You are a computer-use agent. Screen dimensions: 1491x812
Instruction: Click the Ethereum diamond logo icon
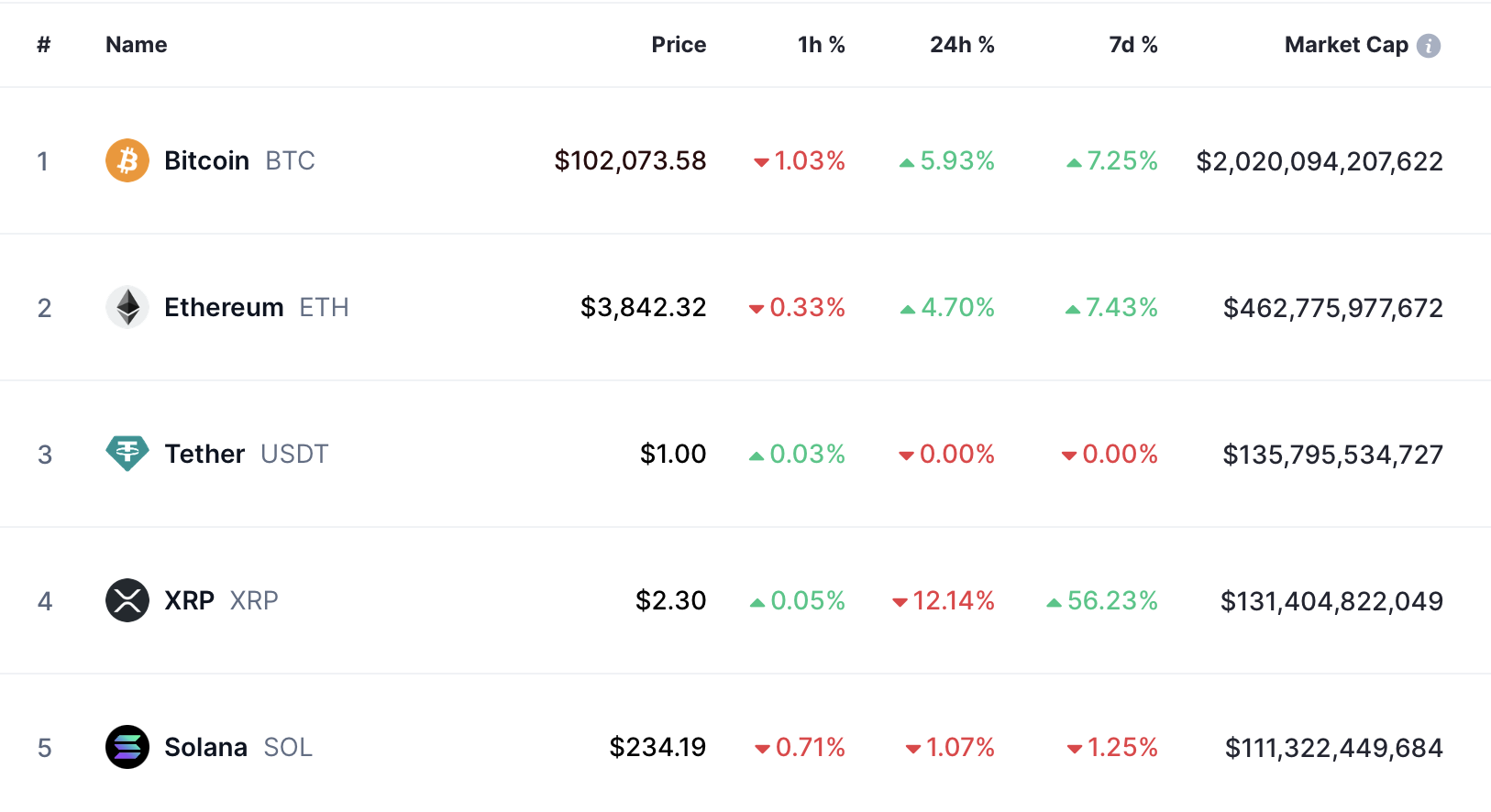click(x=127, y=307)
